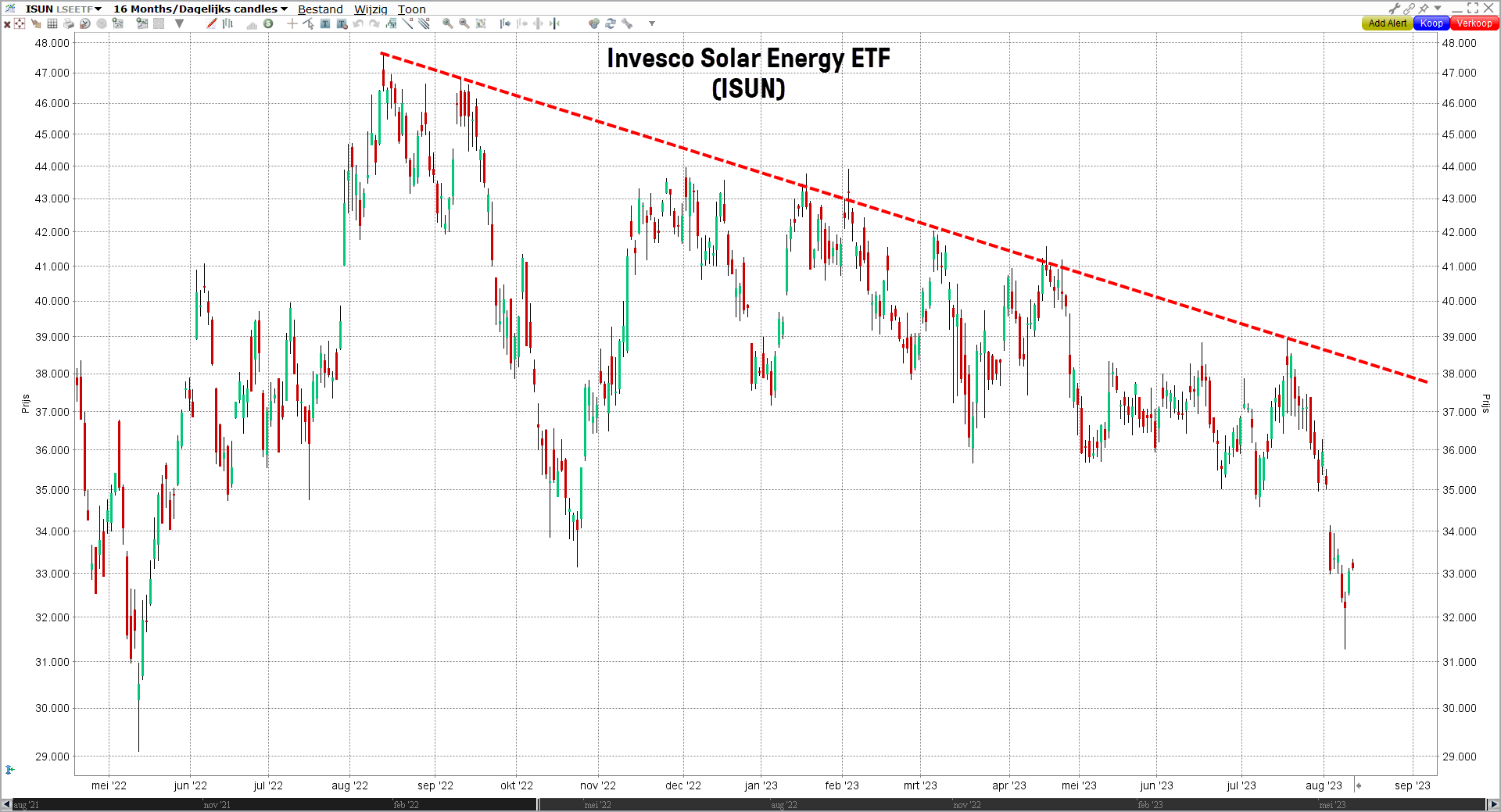Select the crosshair move arrows icon
1501x812 pixels.
(20, 23)
